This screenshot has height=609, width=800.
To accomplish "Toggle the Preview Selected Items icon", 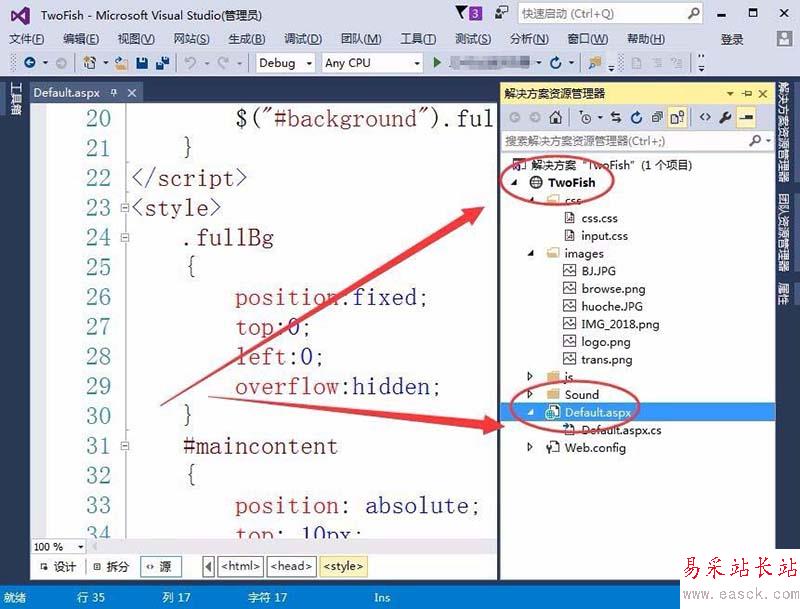I will click(x=745, y=118).
